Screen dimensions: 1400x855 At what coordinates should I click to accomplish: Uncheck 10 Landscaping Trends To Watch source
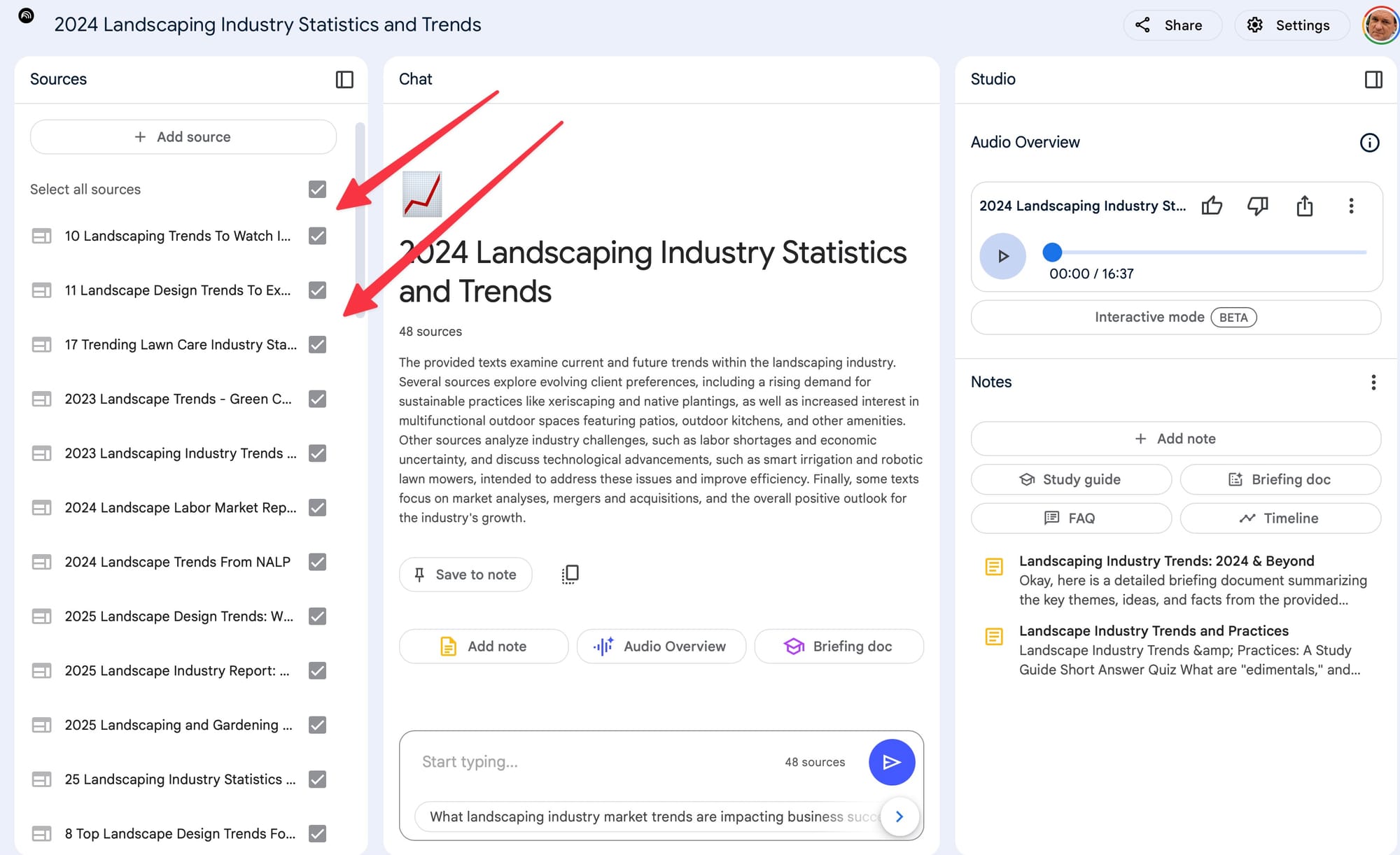click(317, 236)
